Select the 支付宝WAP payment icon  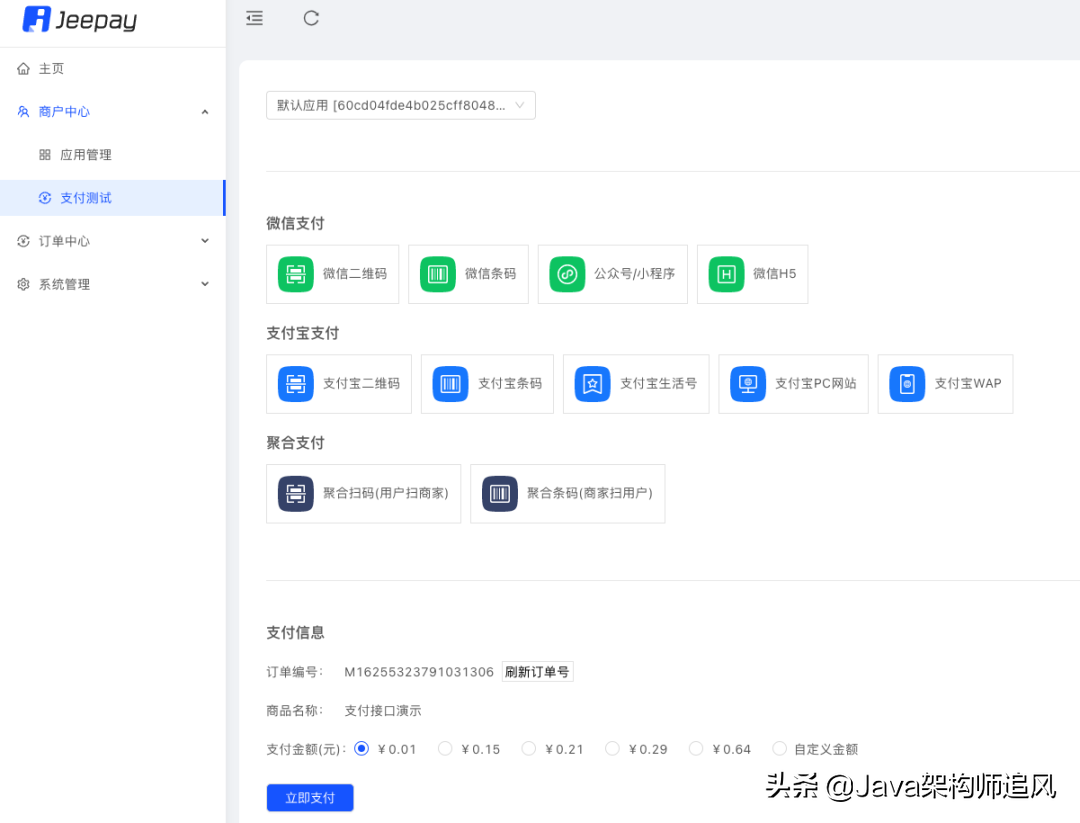point(945,384)
